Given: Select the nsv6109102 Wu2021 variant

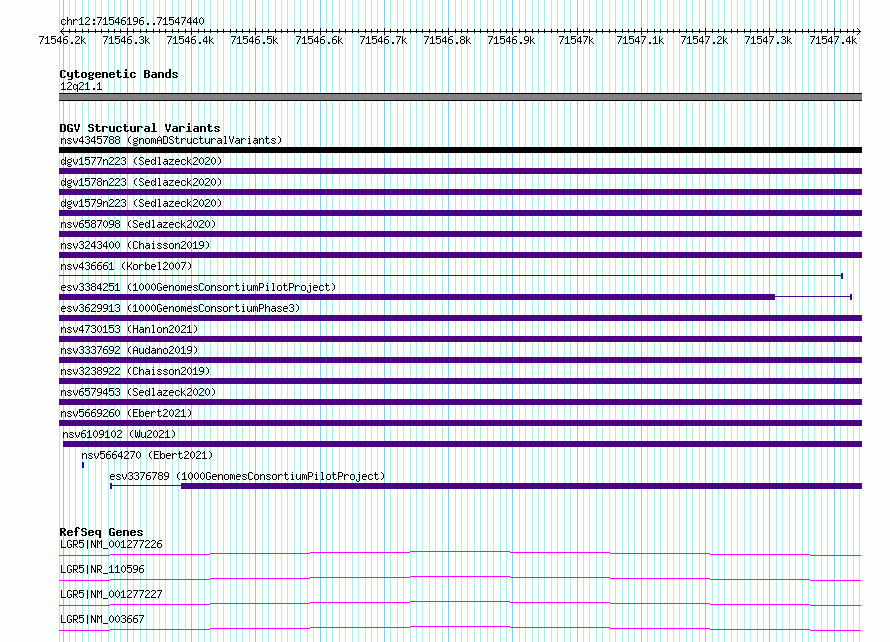Looking at the screenshot, I should pyautogui.click(x=119, y=434).
